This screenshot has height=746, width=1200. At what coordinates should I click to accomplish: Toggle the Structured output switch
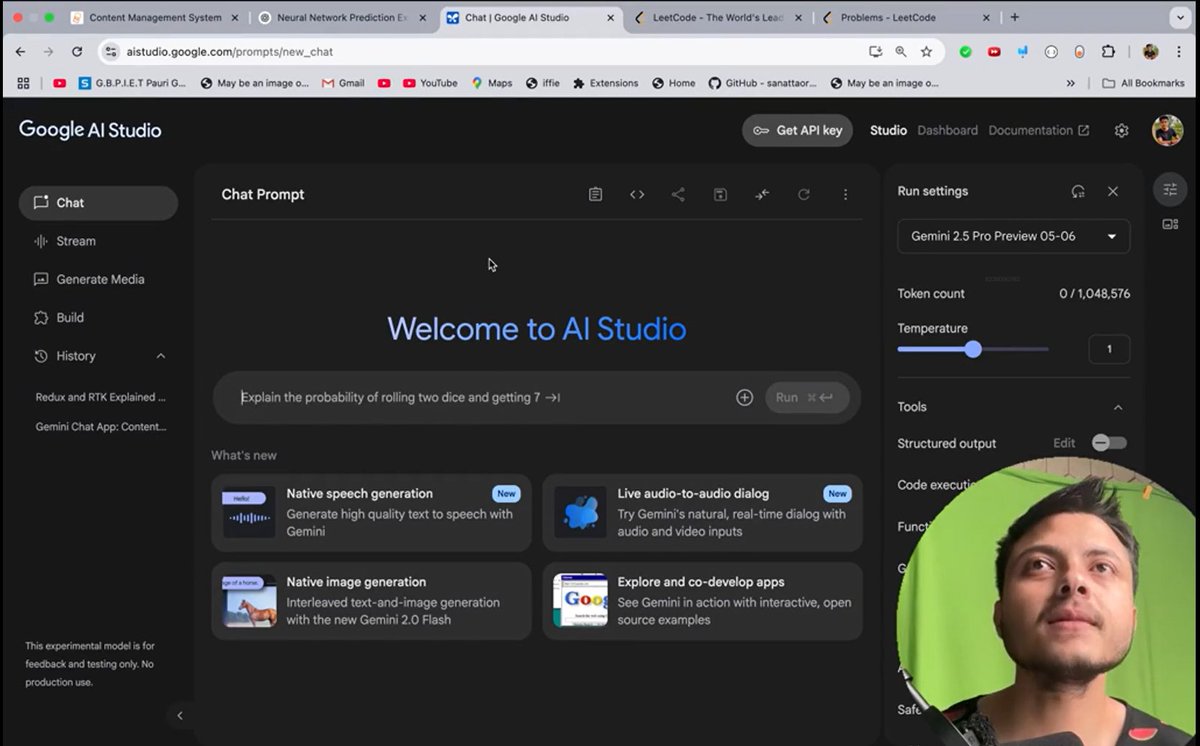pos(1109,443)
